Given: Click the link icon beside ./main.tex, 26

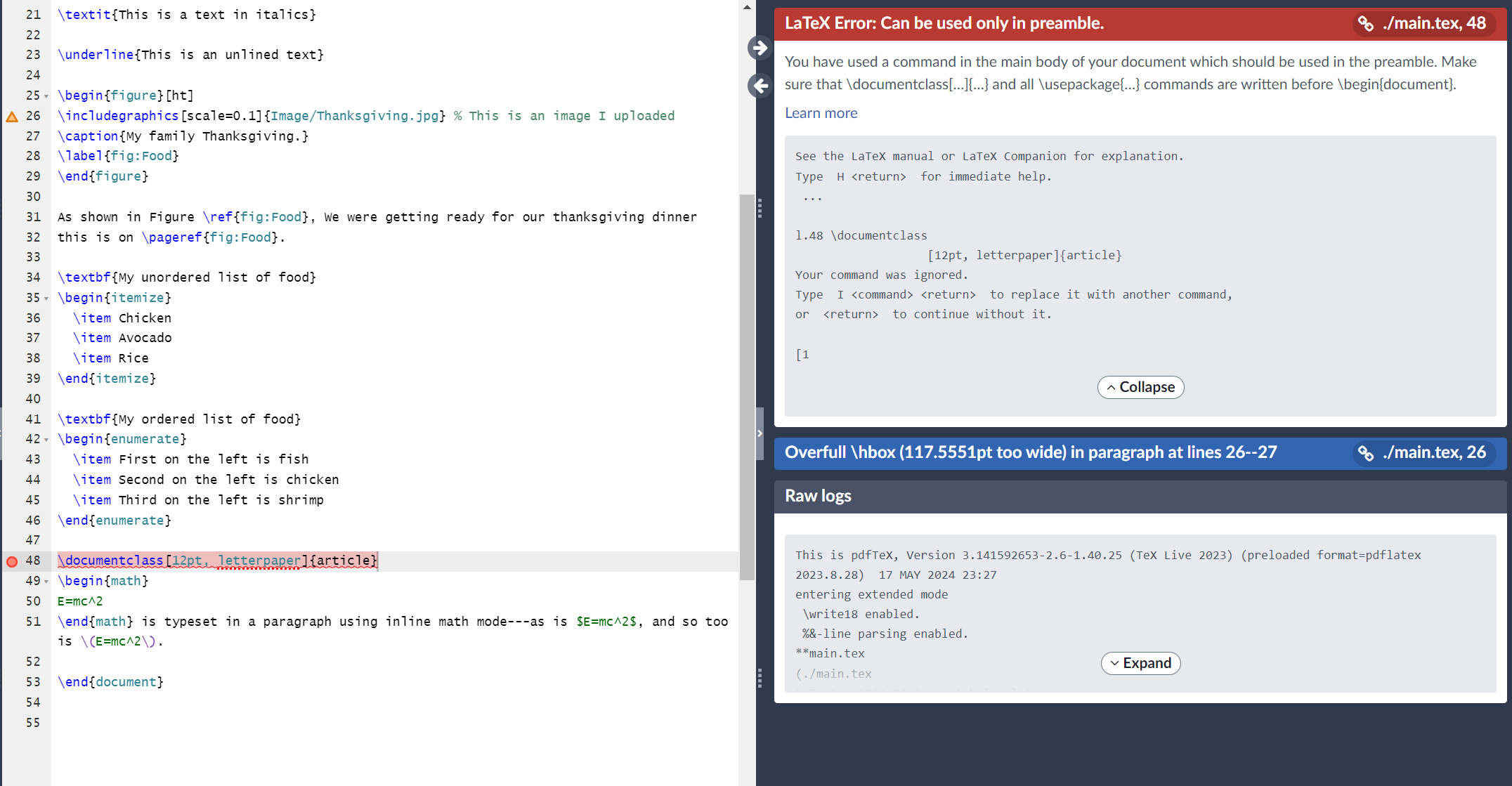Looking at the screenshot, I should click(1367, 454).
